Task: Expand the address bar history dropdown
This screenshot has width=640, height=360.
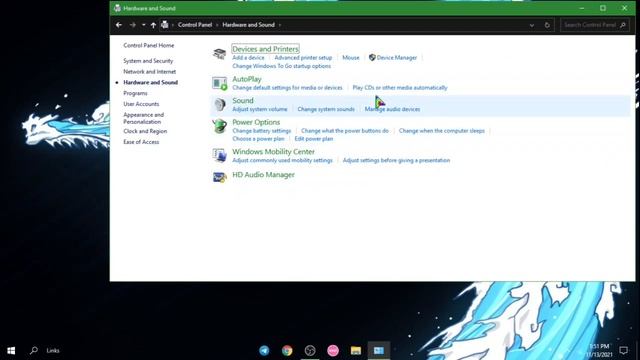Action: pos(531,25)
